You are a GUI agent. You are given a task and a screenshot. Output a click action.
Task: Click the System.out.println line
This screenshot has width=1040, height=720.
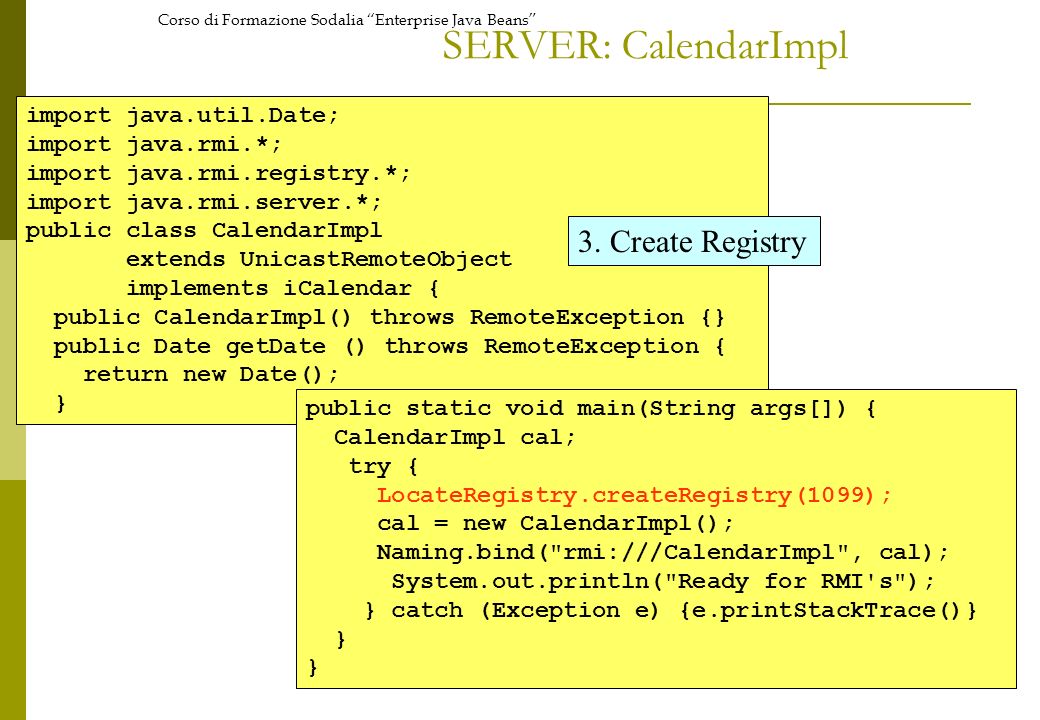coord(663,581)
